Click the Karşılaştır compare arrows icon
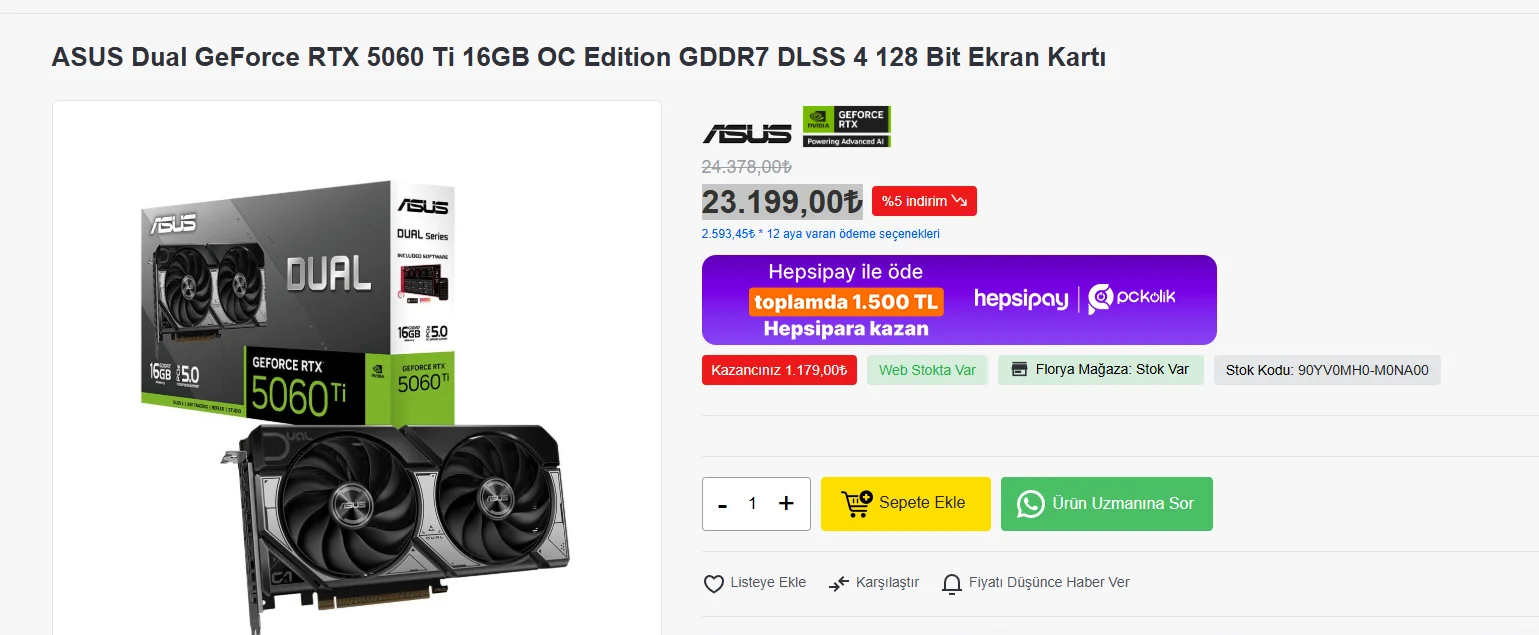Image resolution: width=1539 pixels, height=635 pixels. (839, 583)
